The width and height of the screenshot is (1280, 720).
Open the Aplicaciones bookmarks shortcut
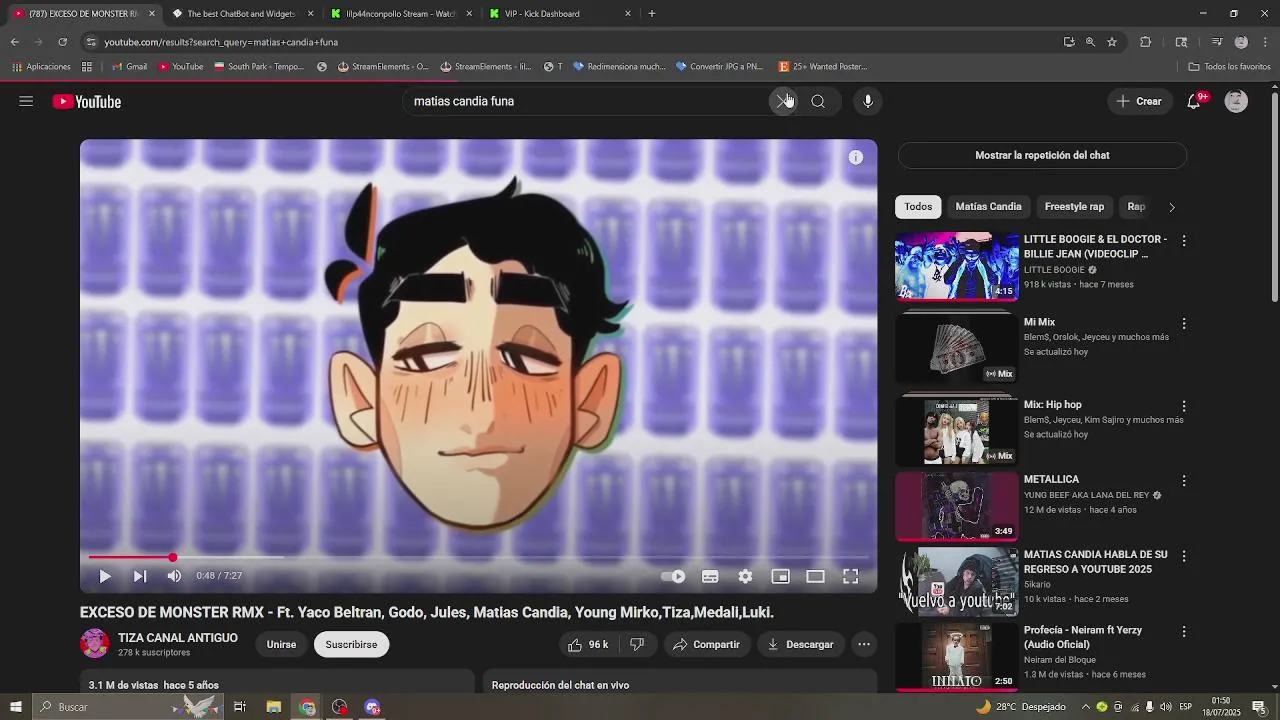coord(41,67)
